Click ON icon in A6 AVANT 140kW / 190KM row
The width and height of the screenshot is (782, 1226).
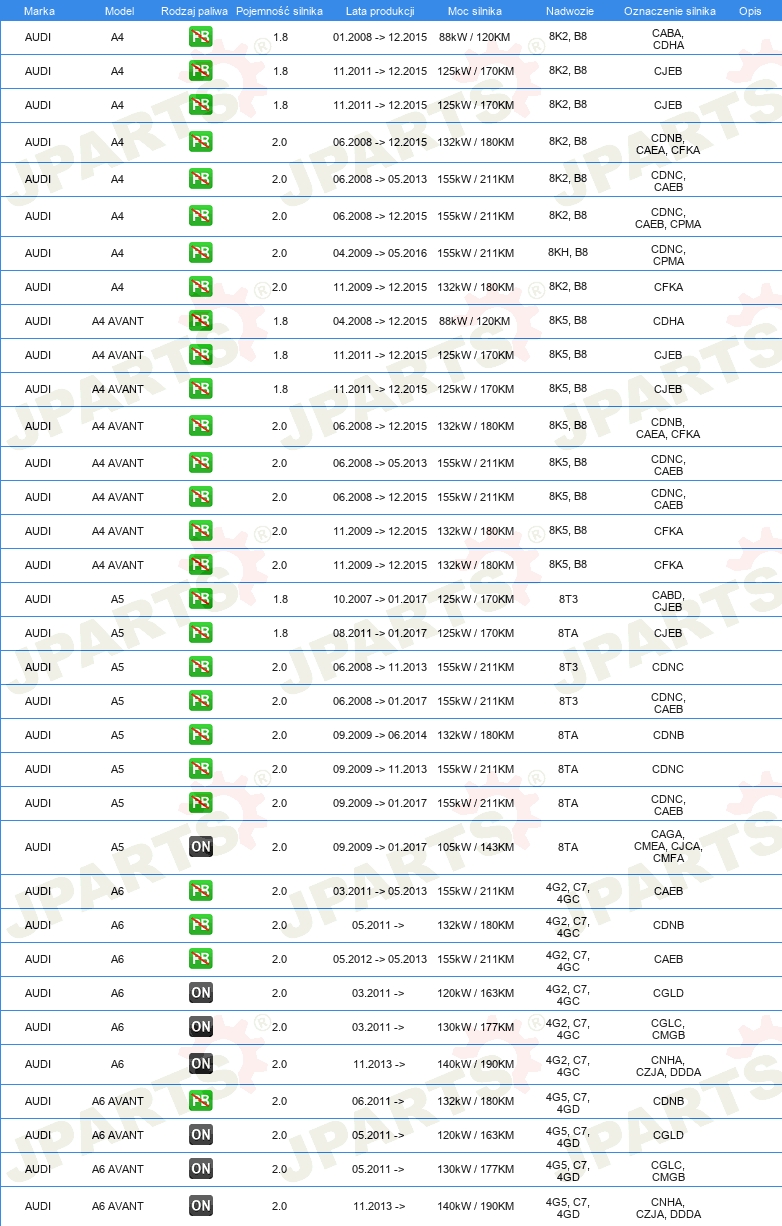point(201,1206)
